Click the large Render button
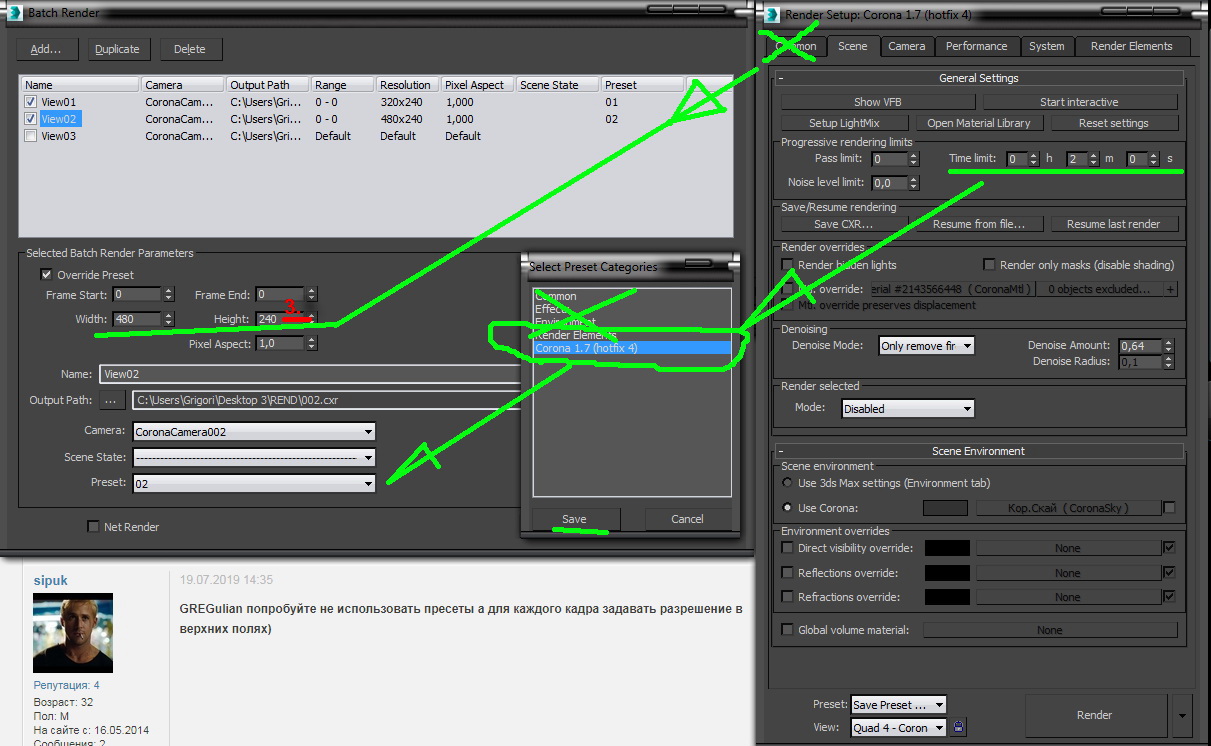1211x746 pixels. click(x=1095, y=715)
